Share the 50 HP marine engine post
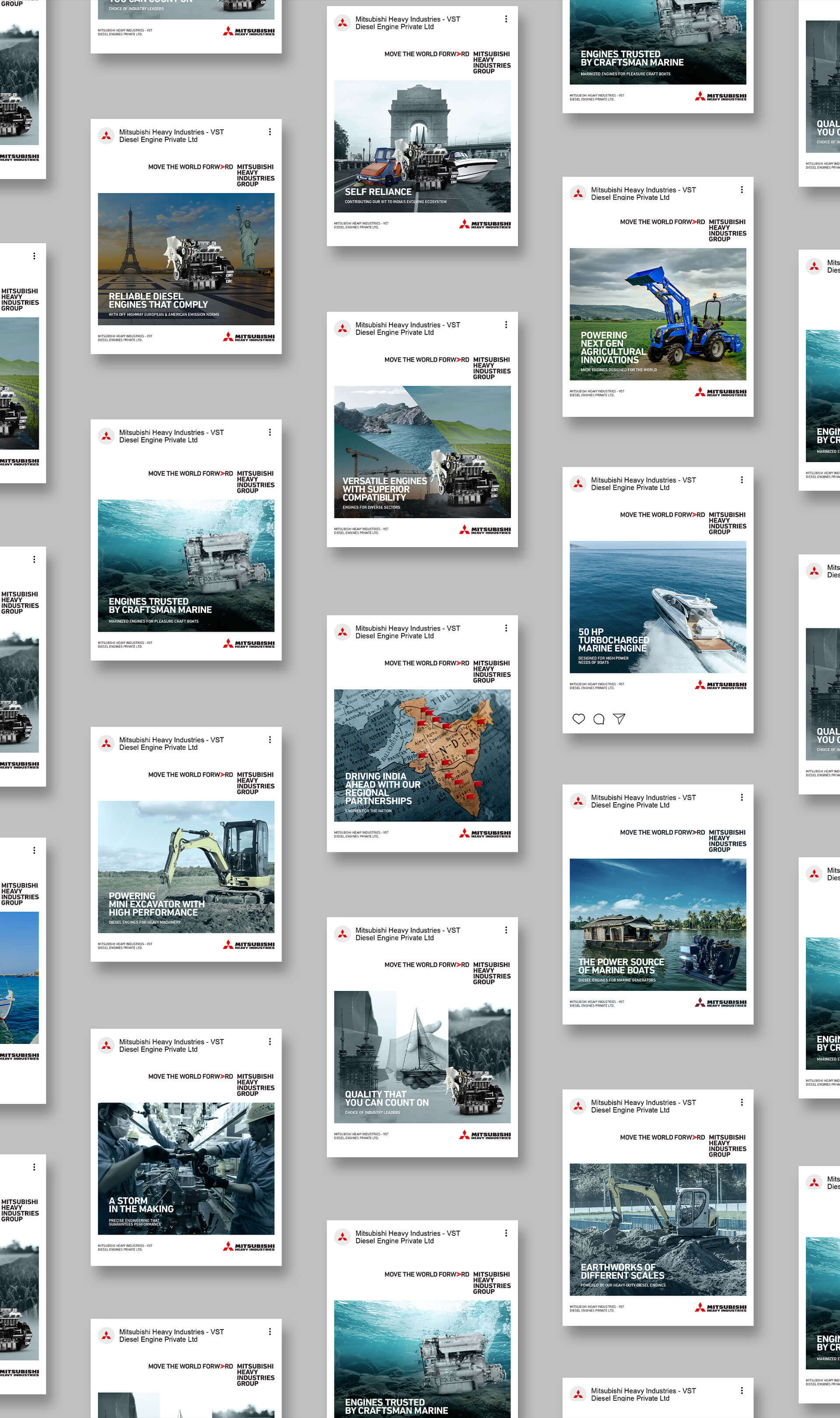The image size is (840, 1418). [619, 719]
